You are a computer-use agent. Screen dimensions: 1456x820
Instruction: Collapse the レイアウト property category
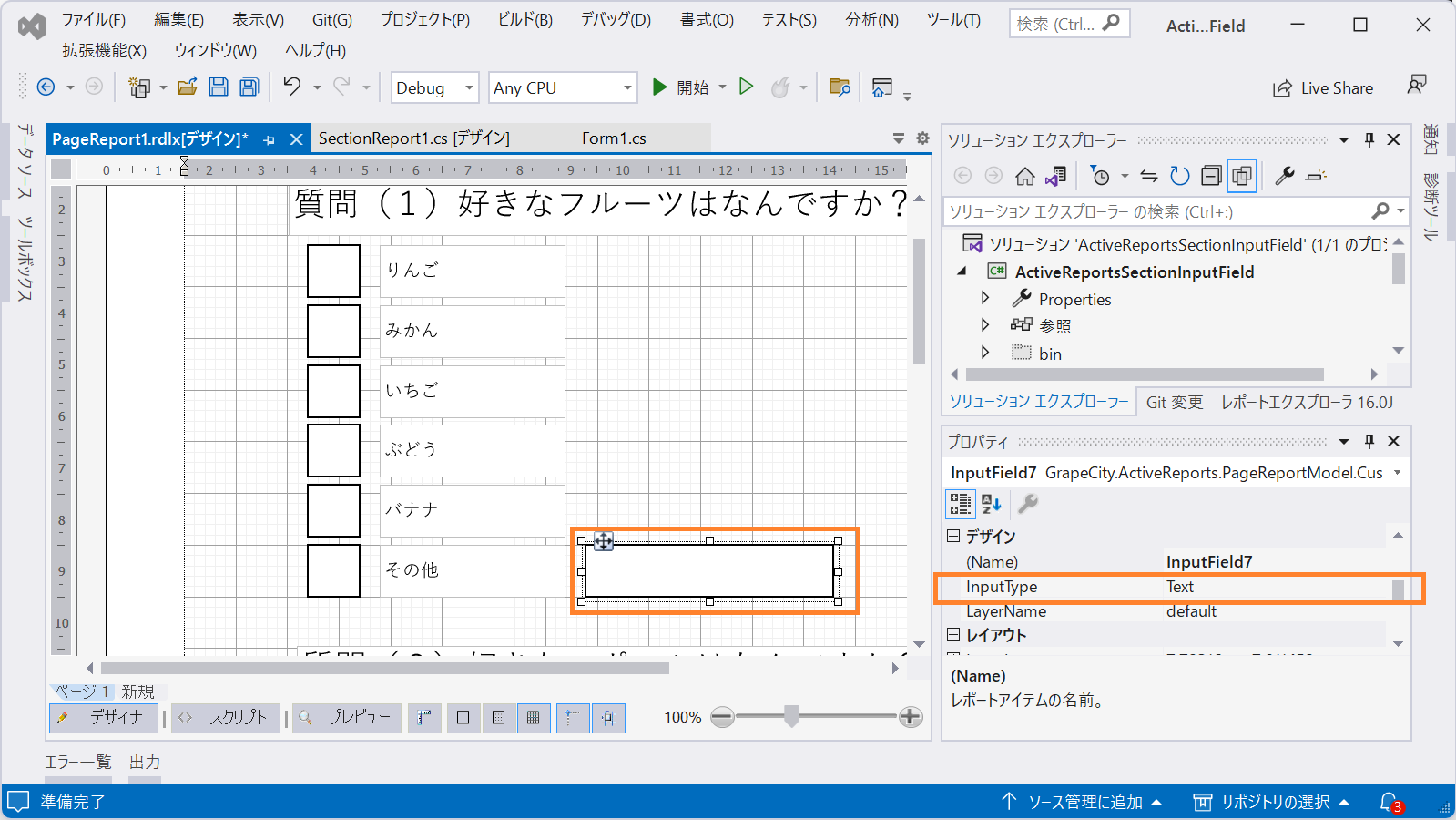[953, 634]
